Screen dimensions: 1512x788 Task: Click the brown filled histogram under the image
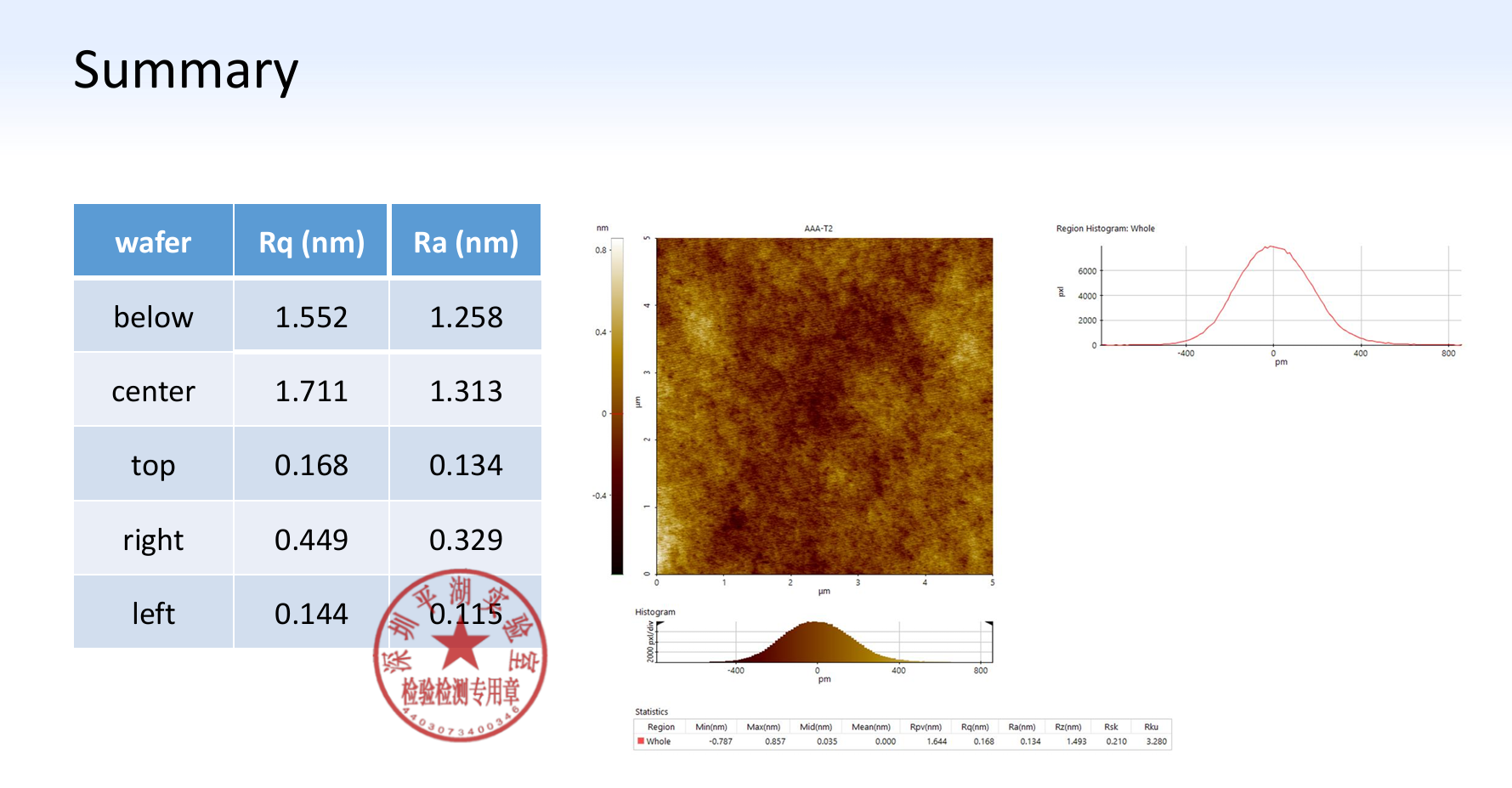click(x=816, y=644)
